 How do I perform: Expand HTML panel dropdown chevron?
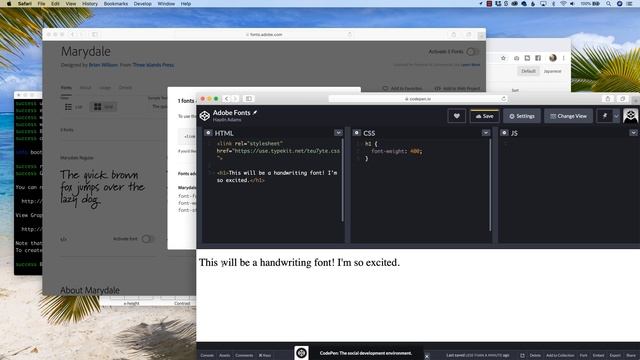point(338,133)
